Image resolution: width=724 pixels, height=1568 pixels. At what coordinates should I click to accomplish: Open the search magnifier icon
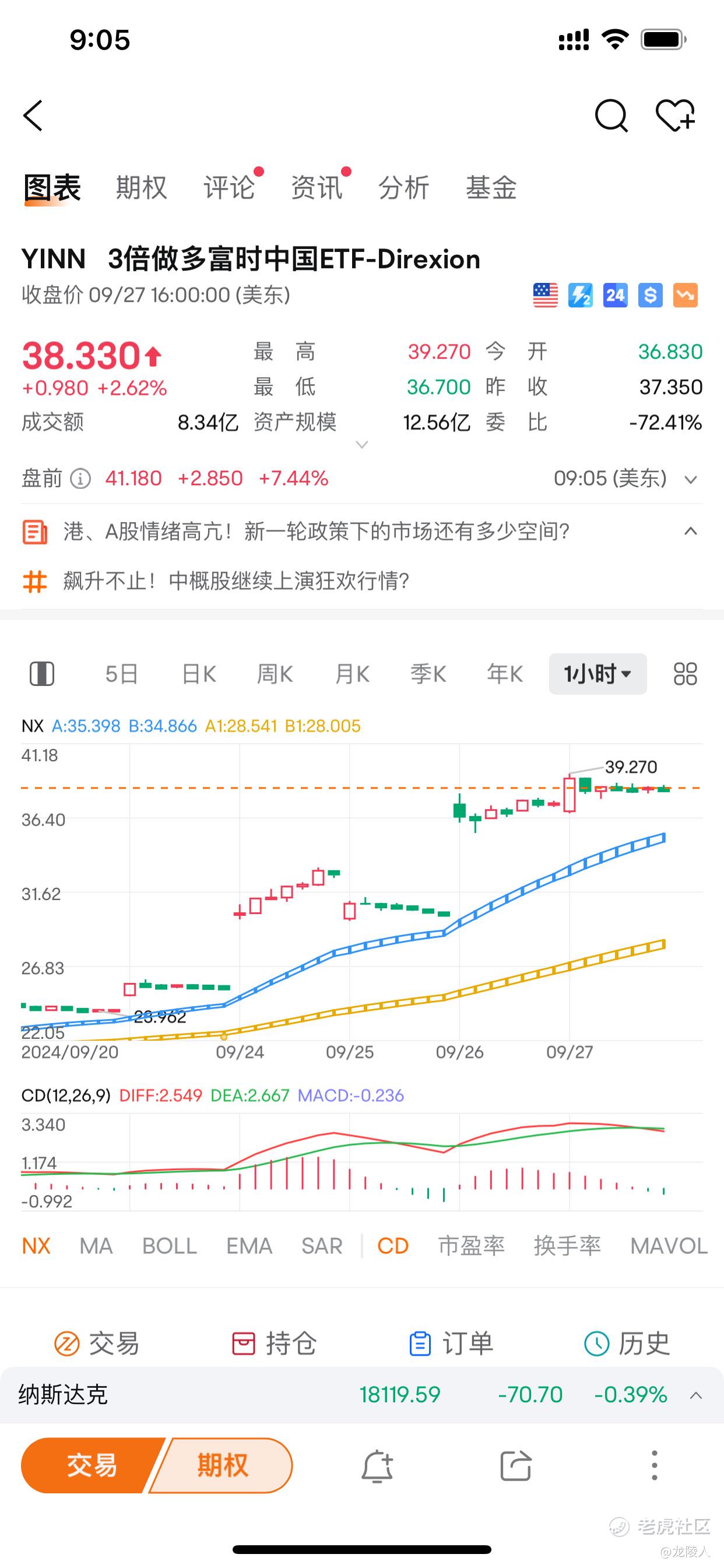tap(611, 116)
